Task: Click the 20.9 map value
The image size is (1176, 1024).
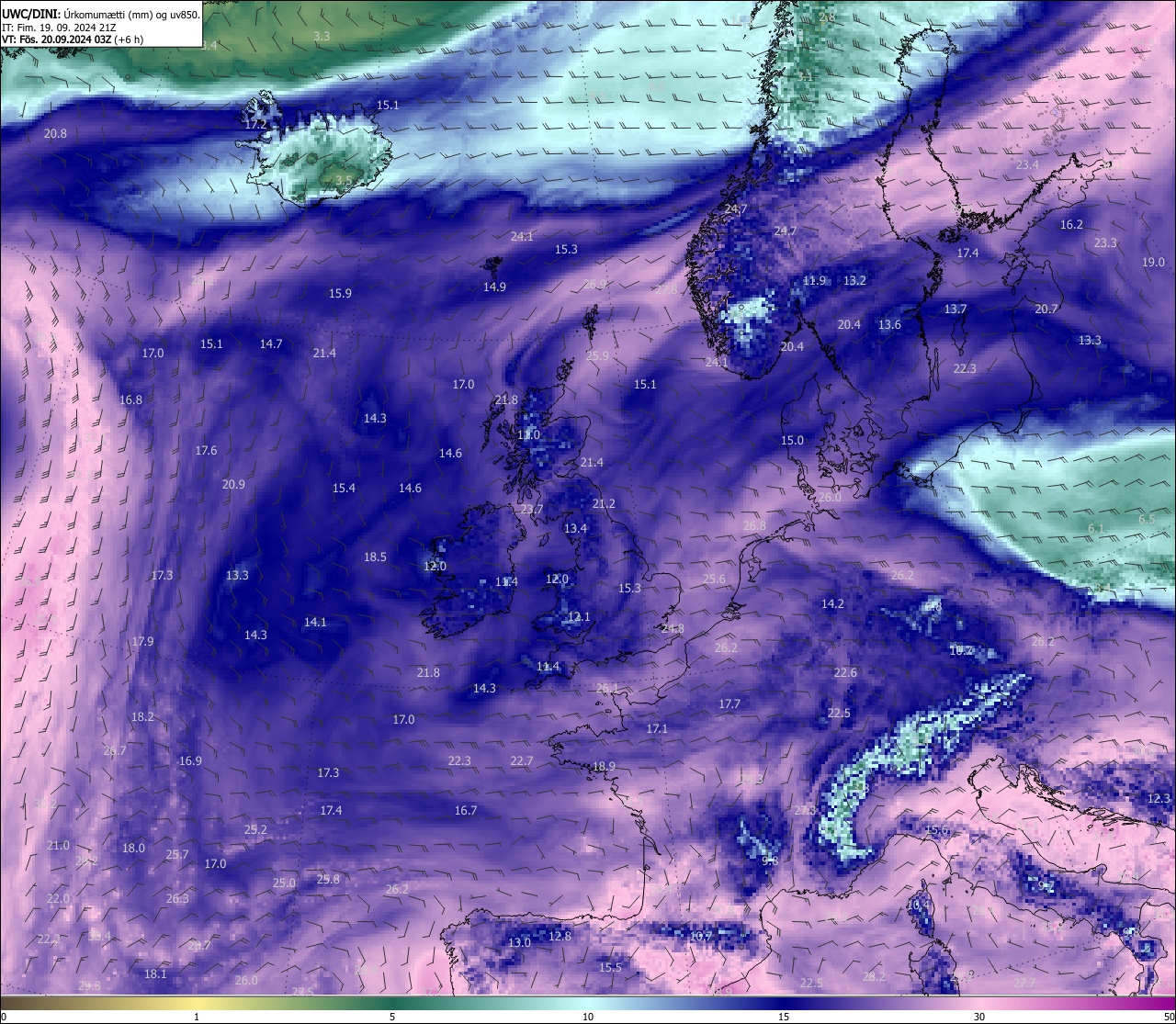Action: (233, 484)
